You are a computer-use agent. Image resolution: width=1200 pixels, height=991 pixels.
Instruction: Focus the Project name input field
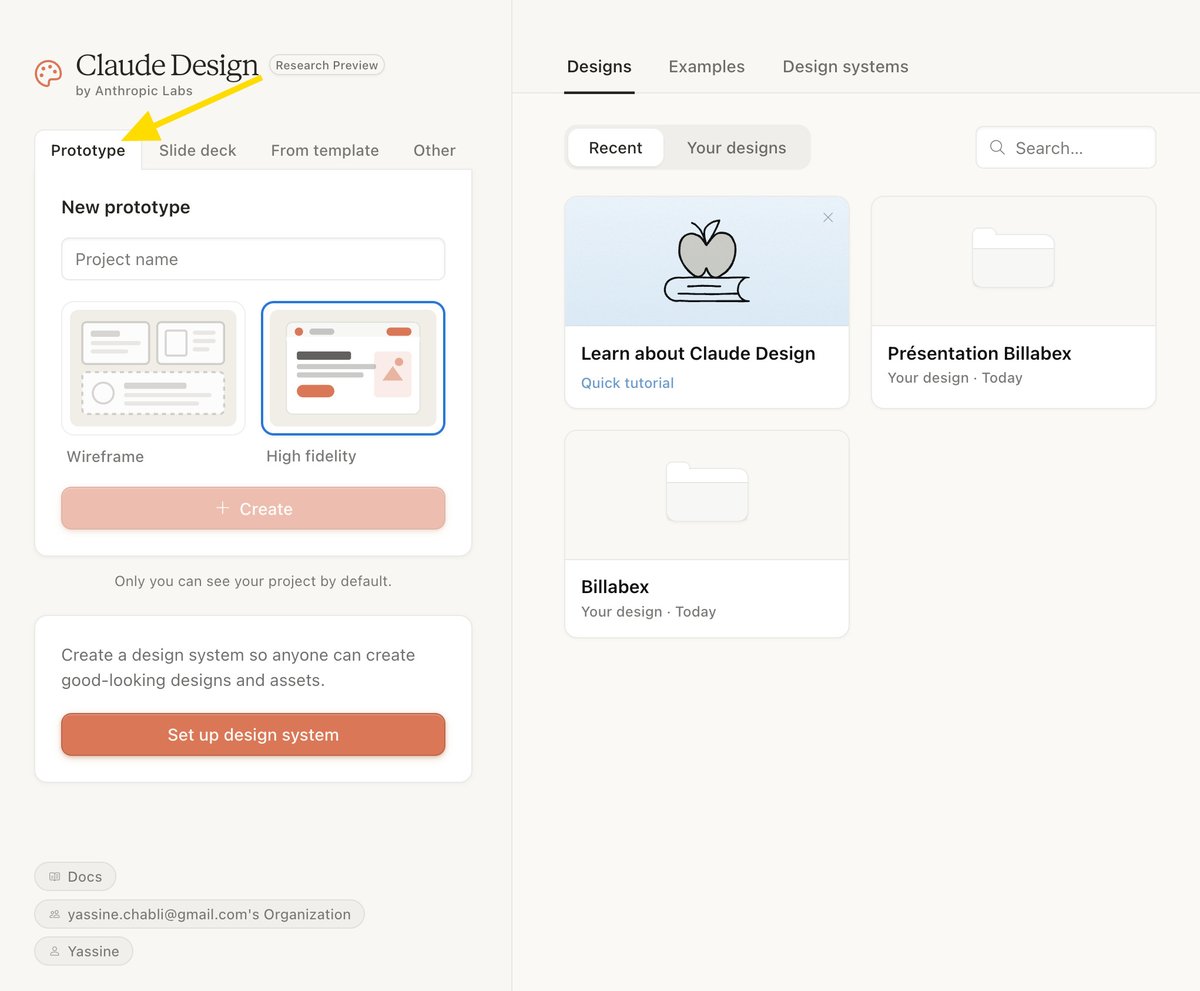(x=253, y=259)
